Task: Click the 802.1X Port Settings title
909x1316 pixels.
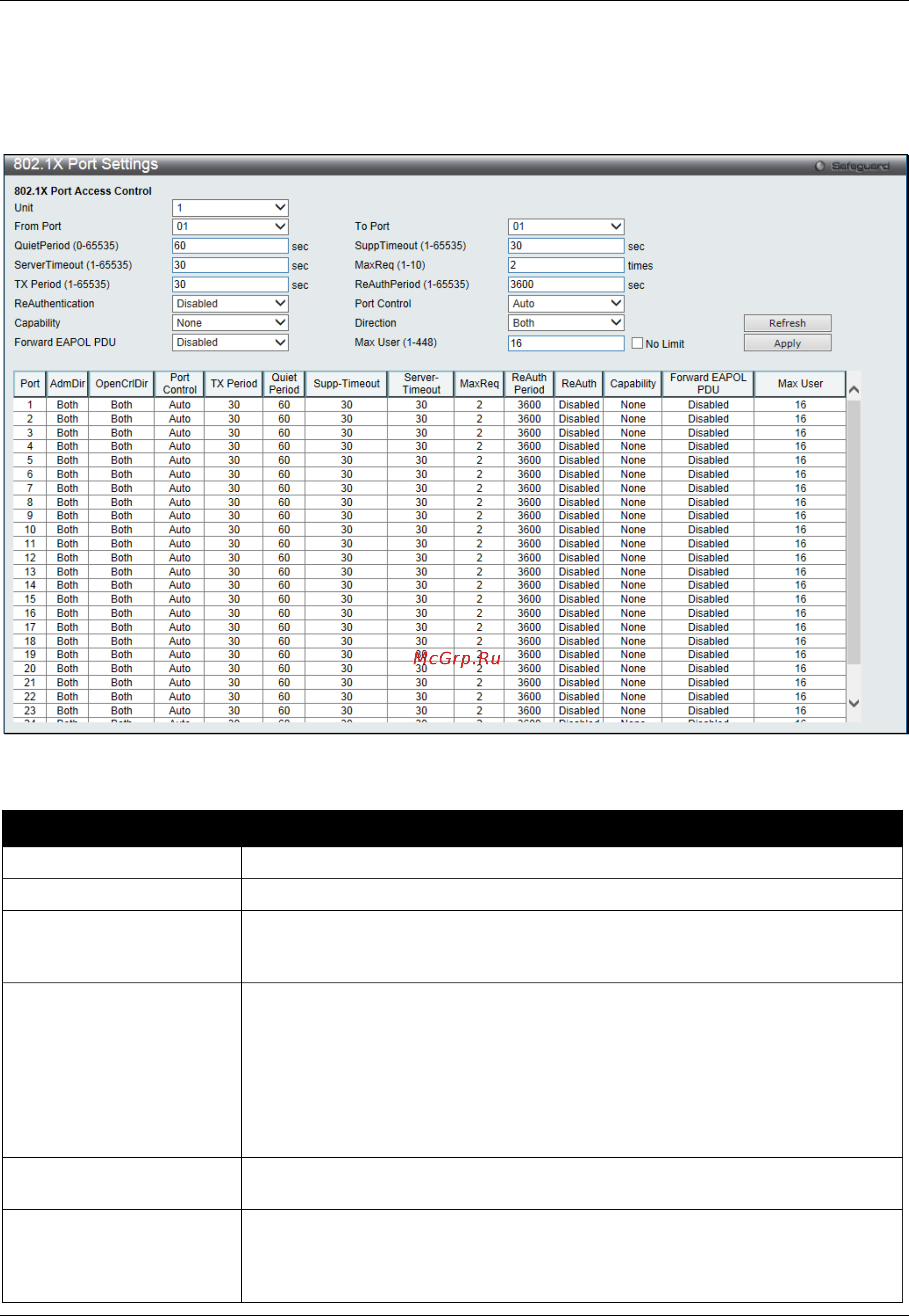Action: (x=85, y=165)
